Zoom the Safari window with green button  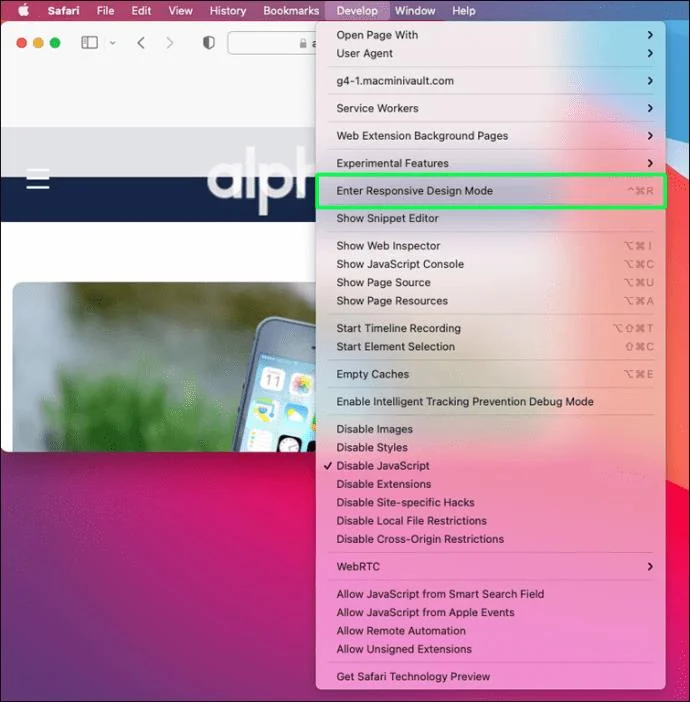point(55,43)
